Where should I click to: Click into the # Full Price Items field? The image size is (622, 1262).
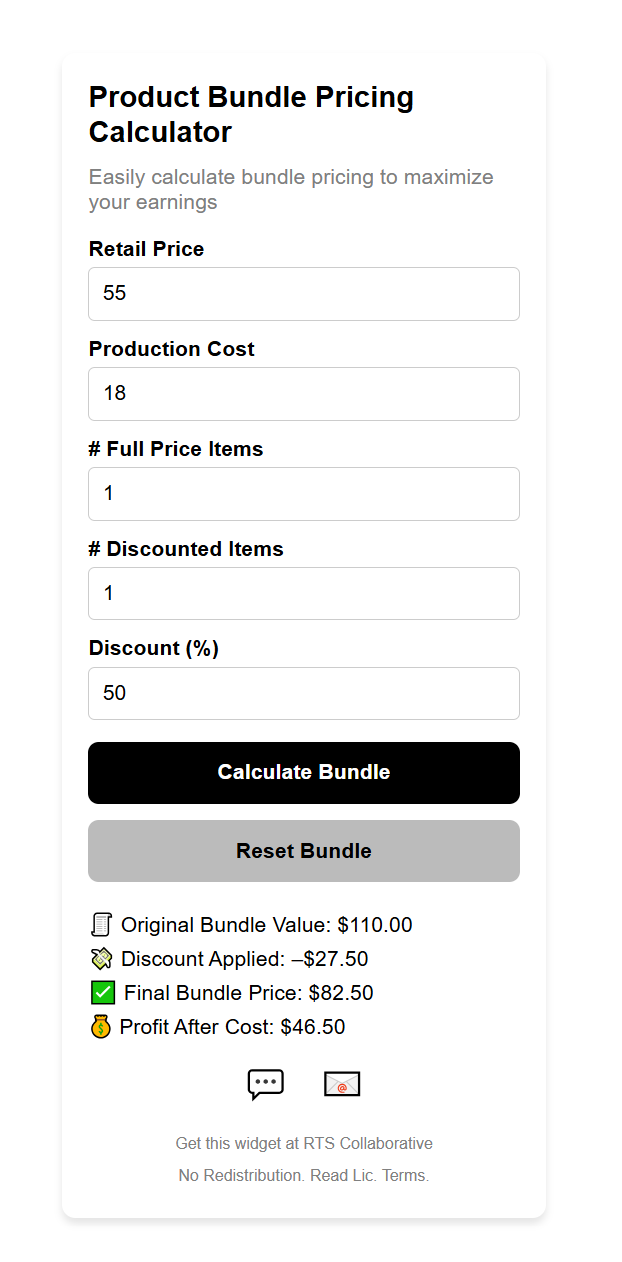pyautogui.click(x=304, y=494)
